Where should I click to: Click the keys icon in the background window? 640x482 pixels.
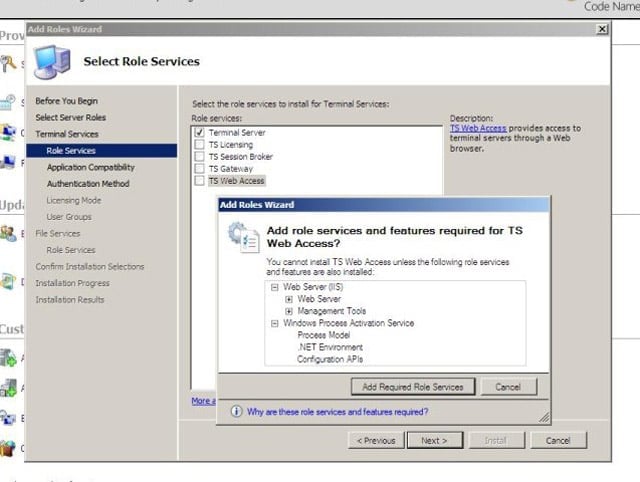coord(8,63)
